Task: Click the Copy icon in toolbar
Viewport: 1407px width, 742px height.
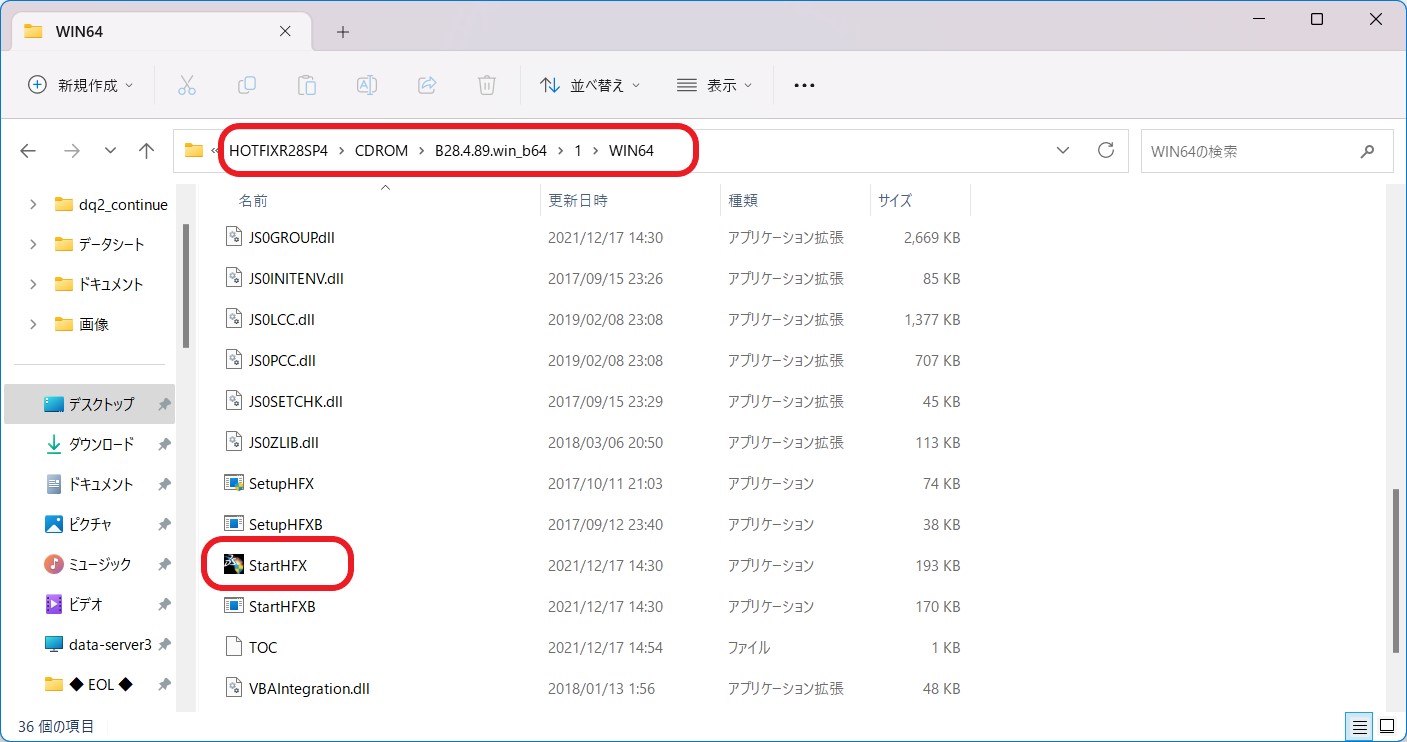Action: coord(247,85)
